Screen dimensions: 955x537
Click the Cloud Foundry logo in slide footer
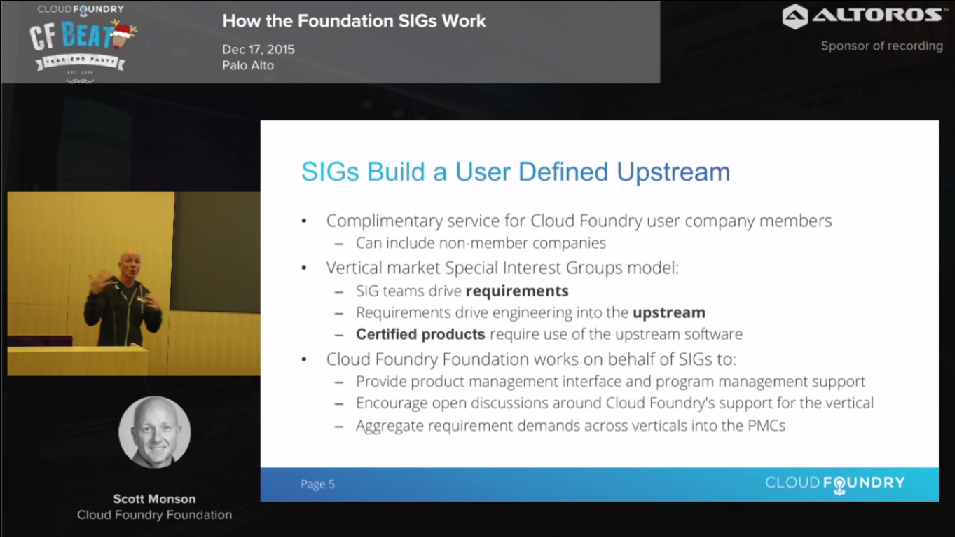(x=835, y=484)
